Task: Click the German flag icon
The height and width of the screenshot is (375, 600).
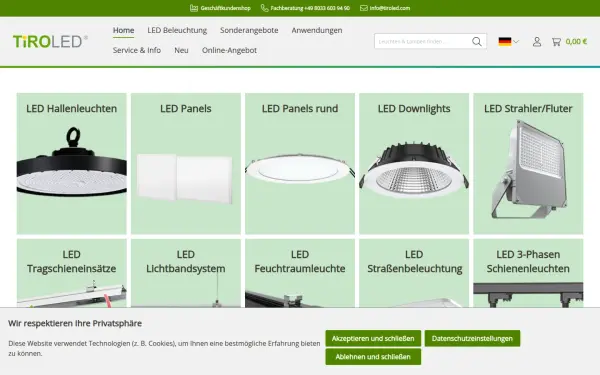Action: tap(505, 41)
